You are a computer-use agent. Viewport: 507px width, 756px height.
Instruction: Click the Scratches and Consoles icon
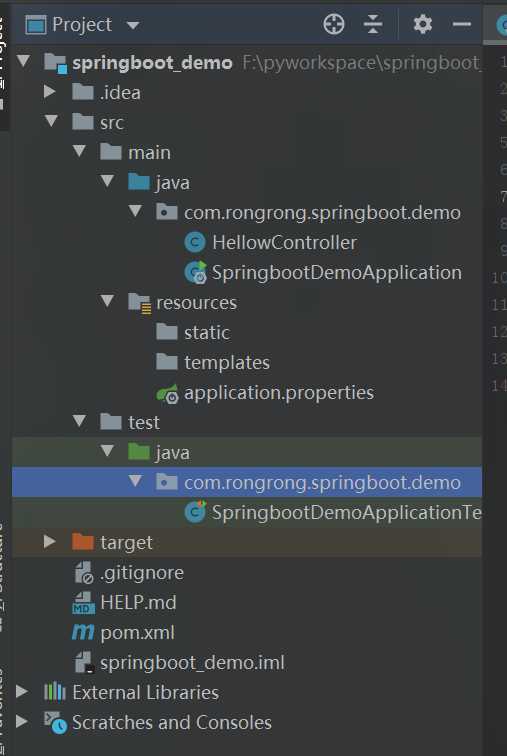click(56, 722)
